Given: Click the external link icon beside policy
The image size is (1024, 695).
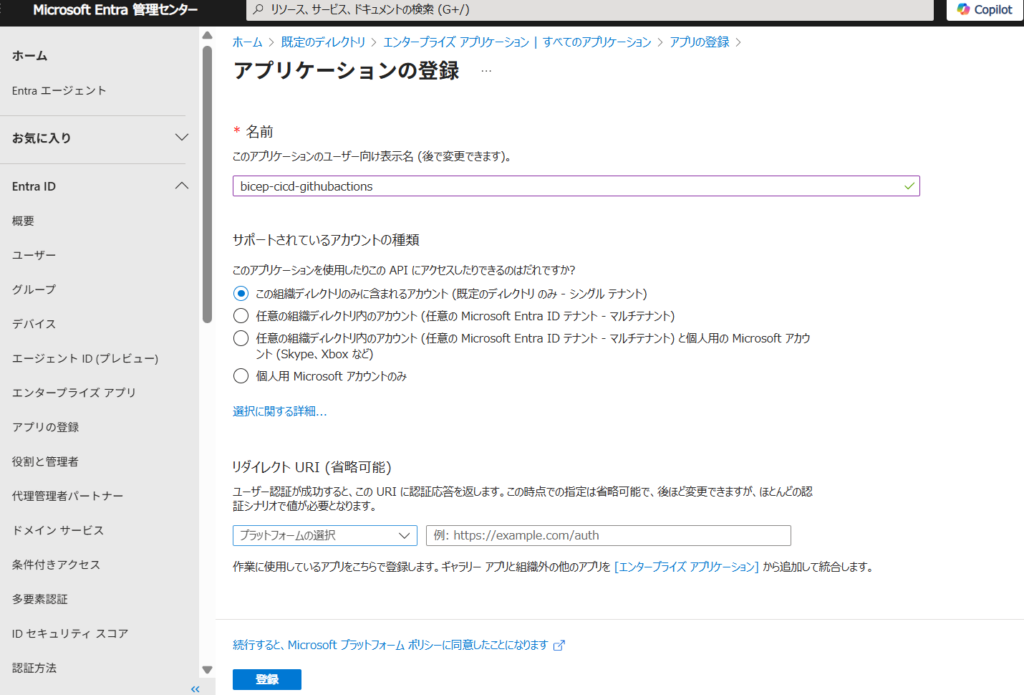Looking at the screenshot, I should point(559,645).
